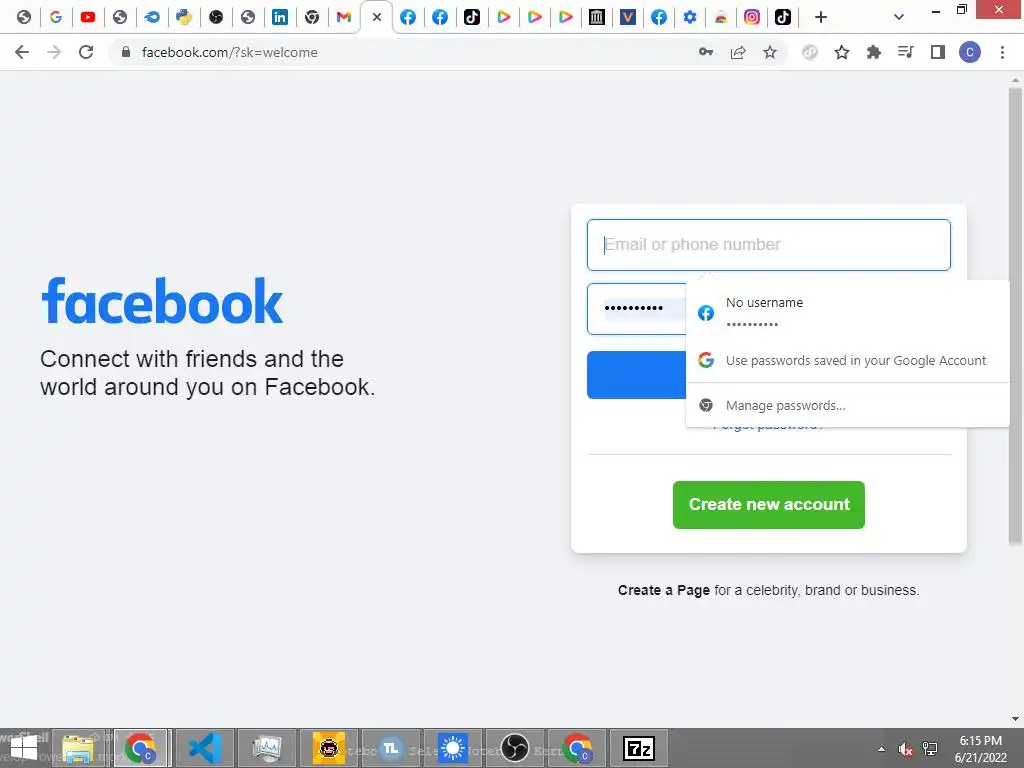The height and width of the screenshot is (768, 1024).
Task: Switch to the LinkedIn tab
Action: (280, 17)
